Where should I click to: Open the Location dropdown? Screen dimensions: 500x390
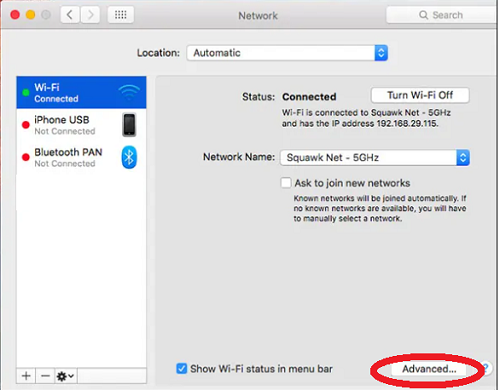[287, 53]
